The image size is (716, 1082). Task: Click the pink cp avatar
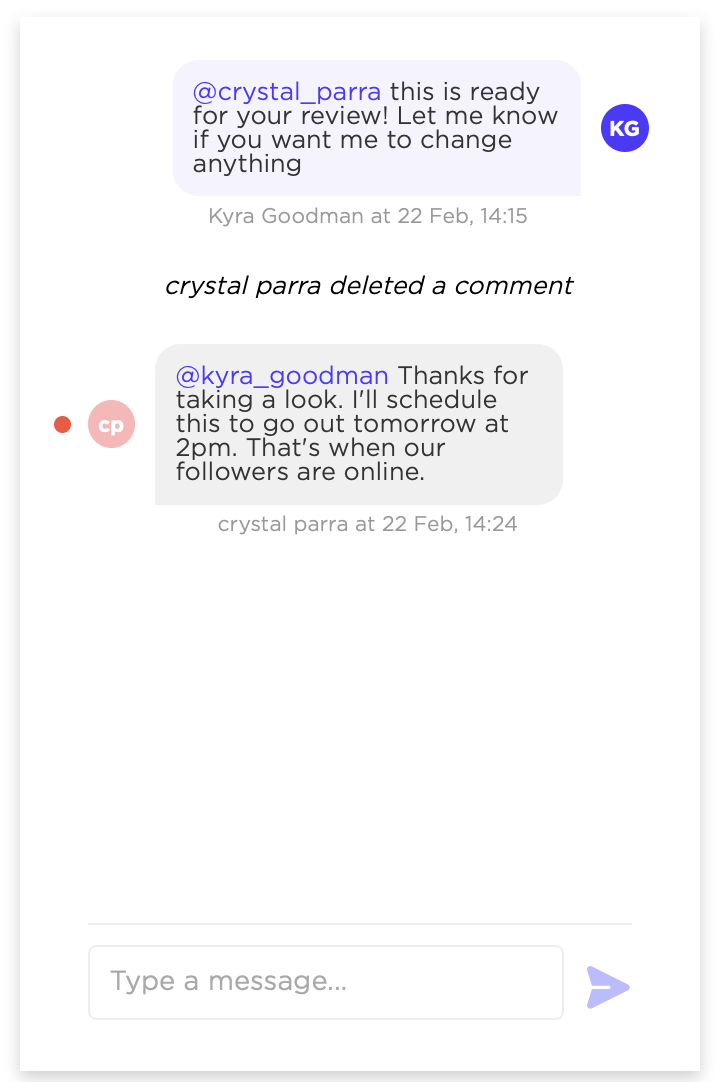tap(111, 424)
